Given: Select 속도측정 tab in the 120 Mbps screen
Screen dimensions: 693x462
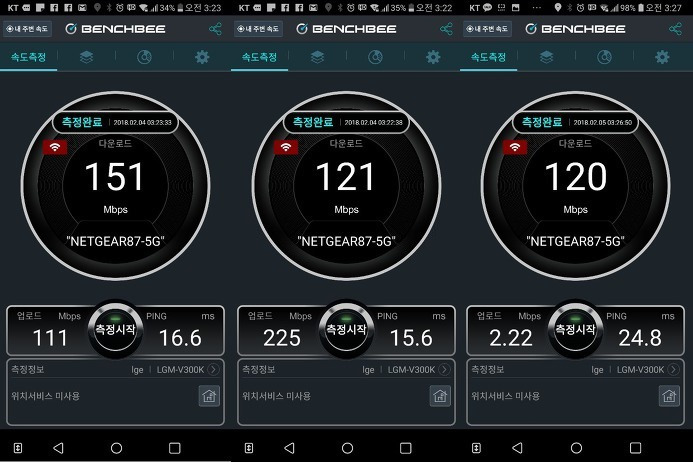Looking at the screenshot, I should [488, 57].
